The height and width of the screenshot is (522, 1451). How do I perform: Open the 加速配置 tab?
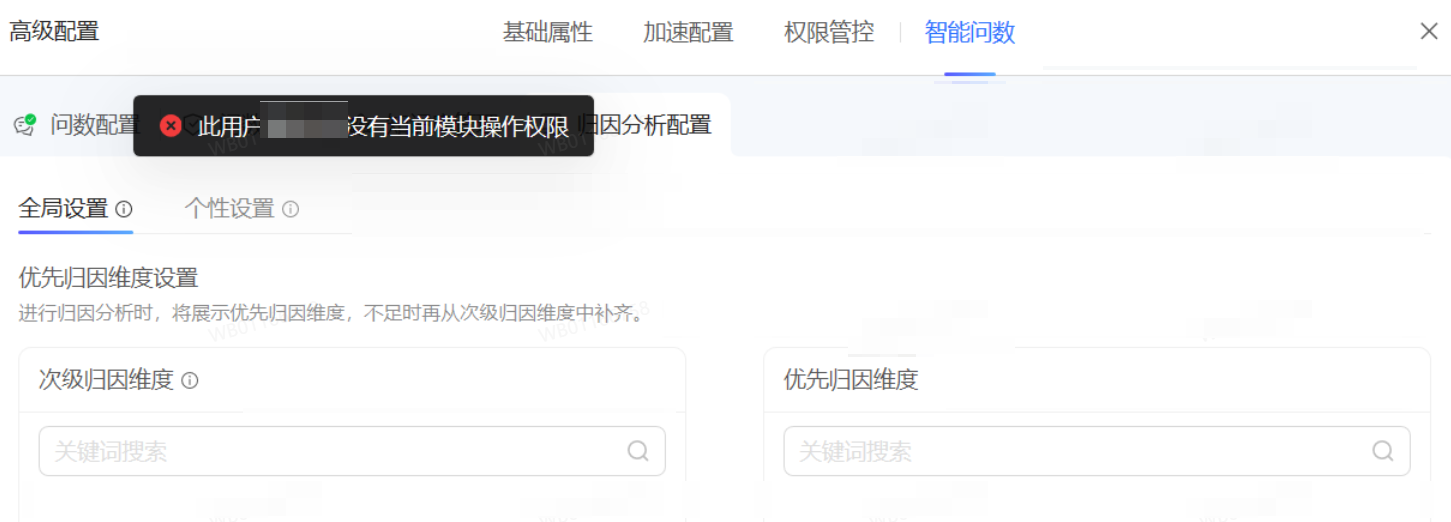pos(688,32)
